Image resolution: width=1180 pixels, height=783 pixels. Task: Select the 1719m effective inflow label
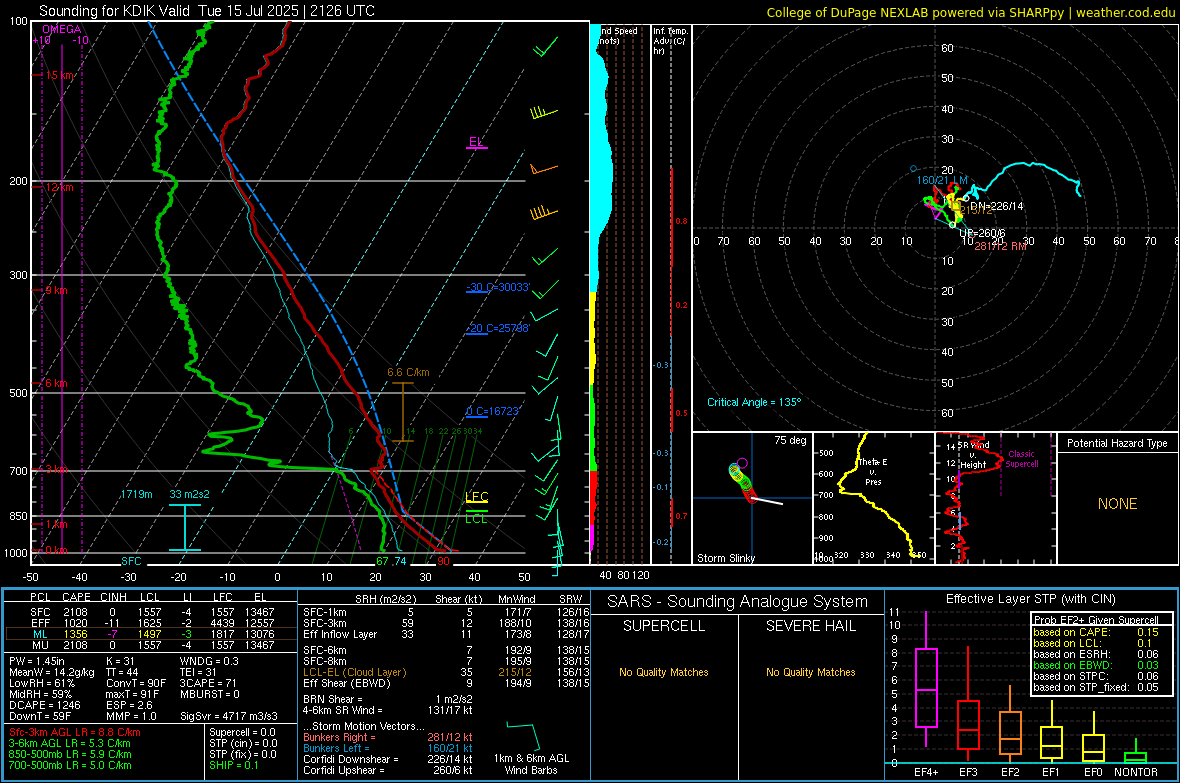pyautogui.click(x=136, y=494)
